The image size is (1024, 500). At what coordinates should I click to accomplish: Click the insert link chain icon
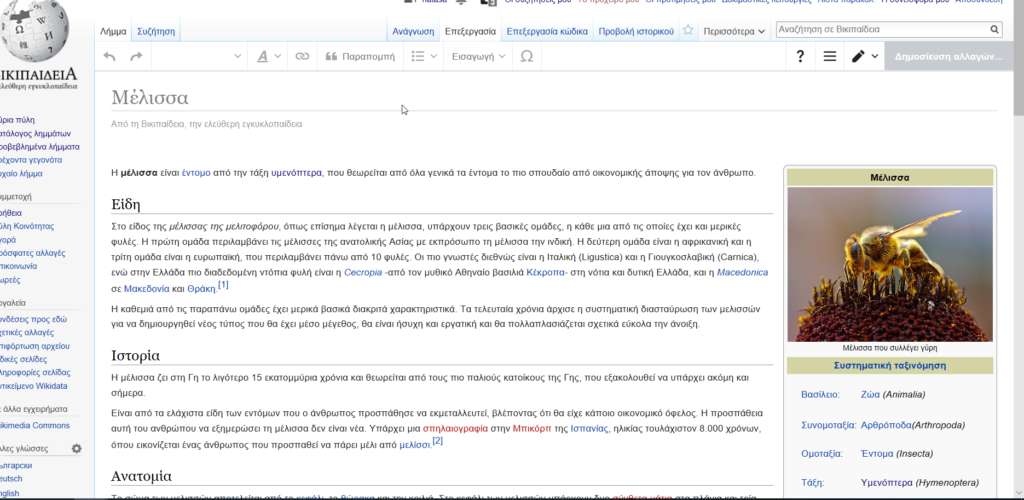pyautogui.click(x=302, y=57)
